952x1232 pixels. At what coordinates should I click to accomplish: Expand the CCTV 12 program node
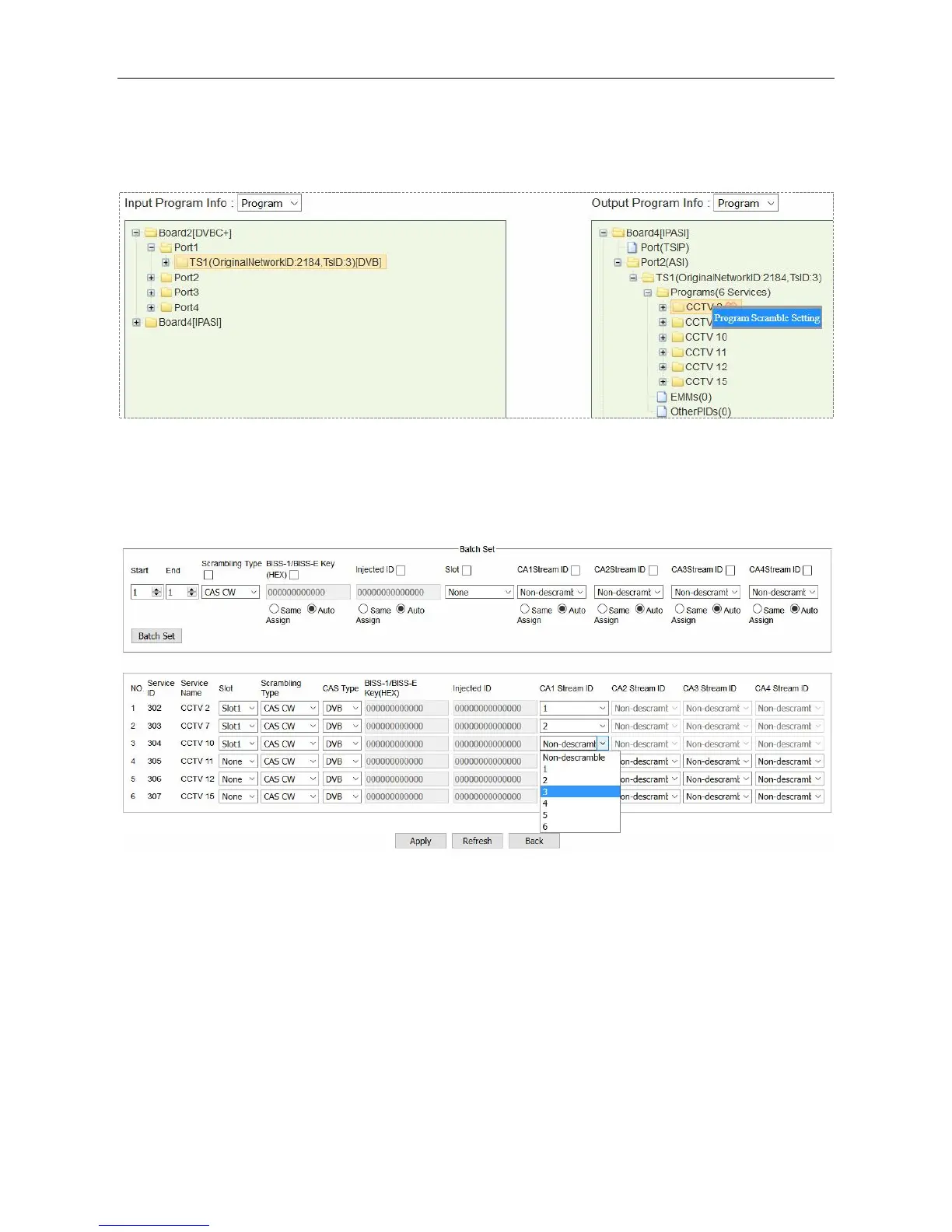[663, 367]
